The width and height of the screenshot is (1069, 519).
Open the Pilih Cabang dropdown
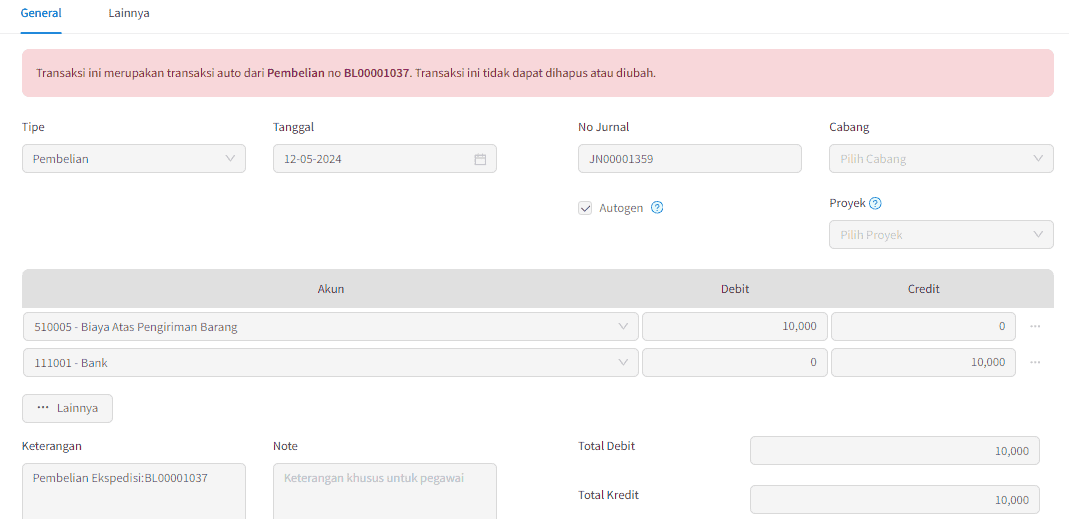[x=941, y=159]
